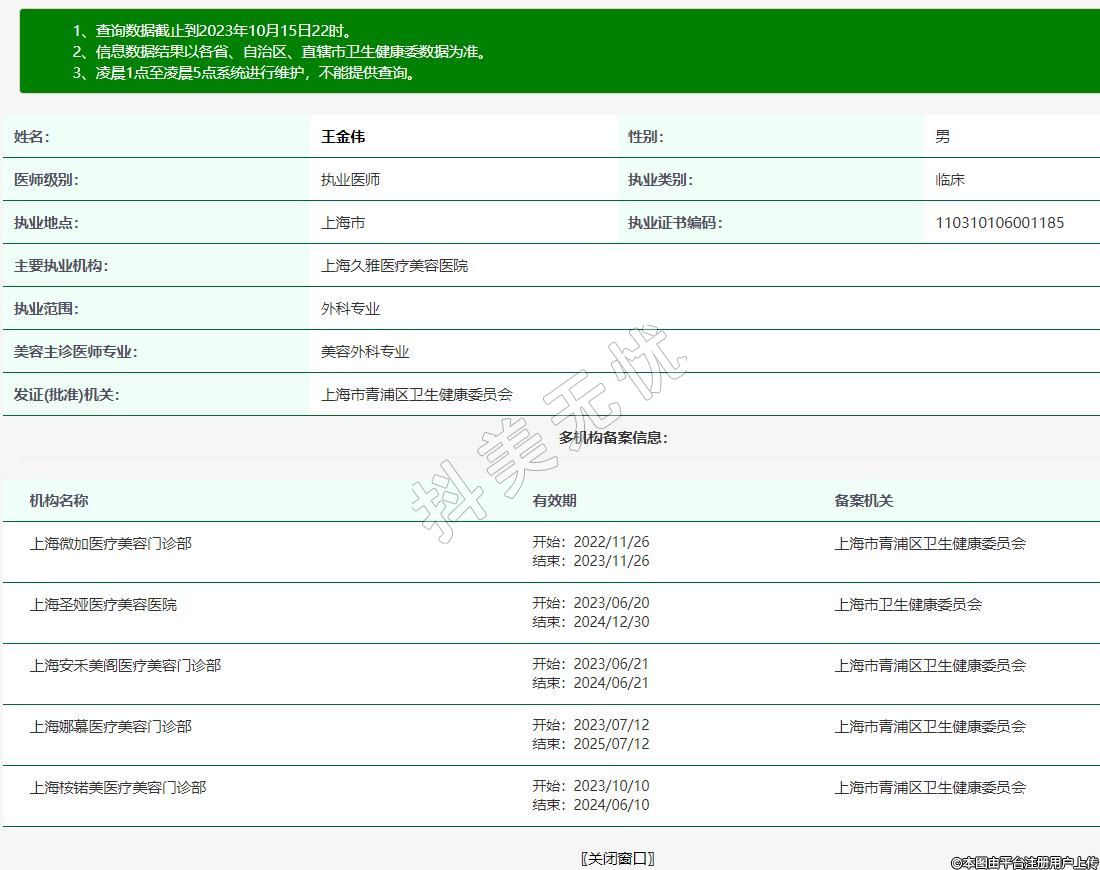Click the 关闭窗口 link
Viewport: 1100px width, 870px height.
(x=617, y=858)
